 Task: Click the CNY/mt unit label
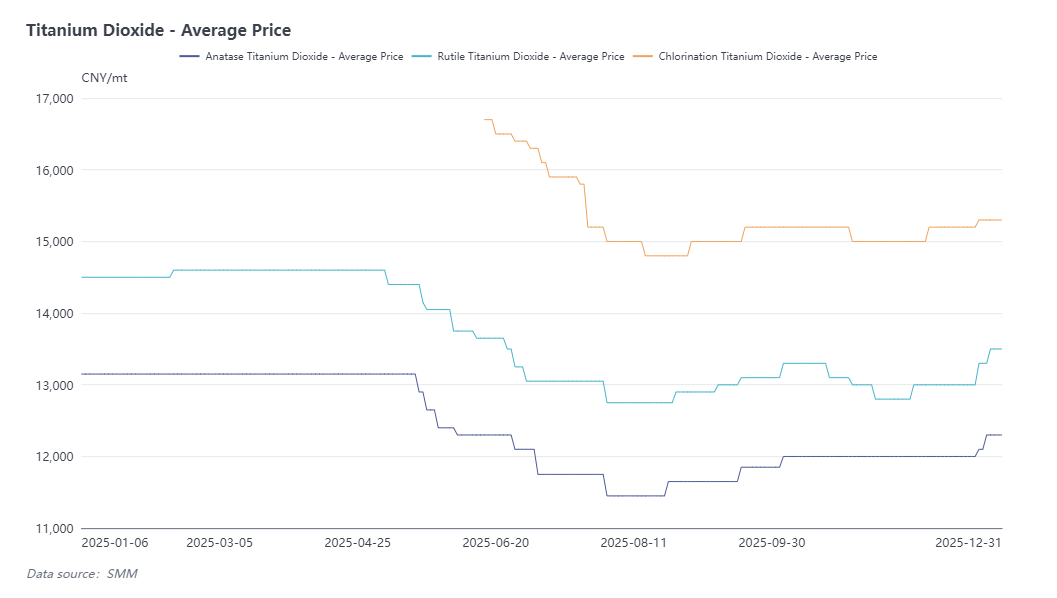[104, 78]
